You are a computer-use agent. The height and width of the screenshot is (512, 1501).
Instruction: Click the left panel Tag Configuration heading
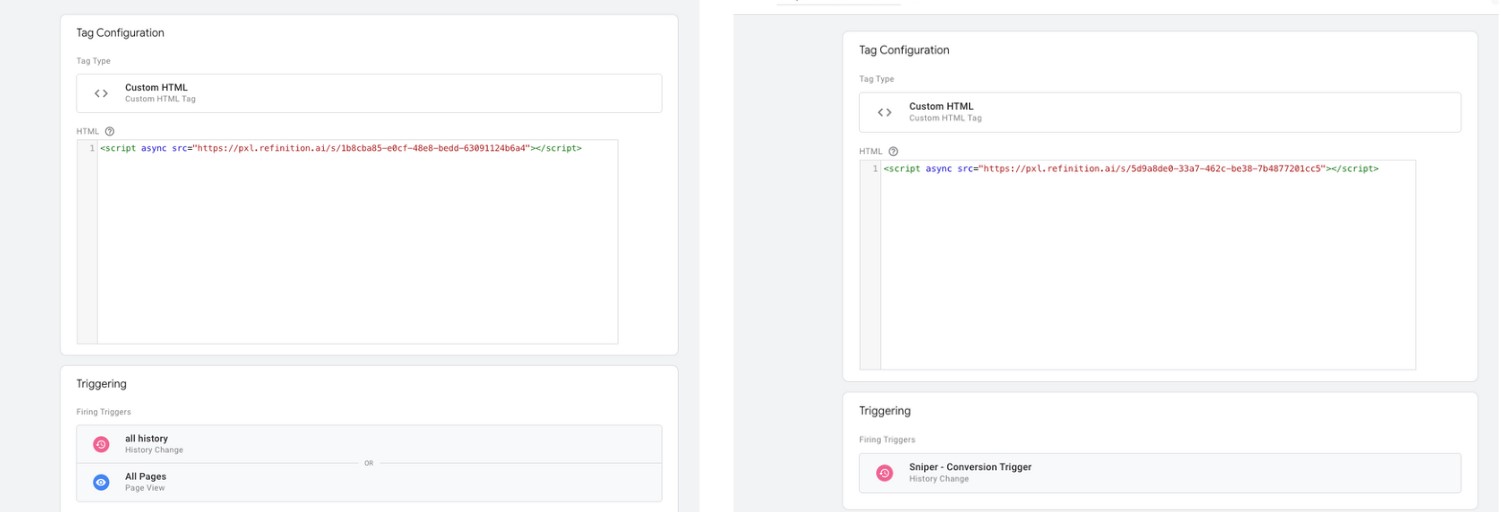coord(120,33)
